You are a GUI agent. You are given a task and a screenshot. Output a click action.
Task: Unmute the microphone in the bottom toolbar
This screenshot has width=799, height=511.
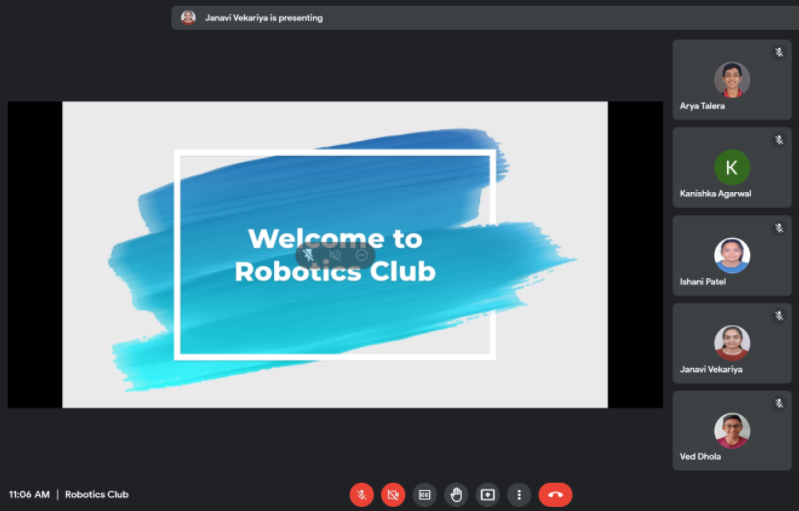point(361,495)
